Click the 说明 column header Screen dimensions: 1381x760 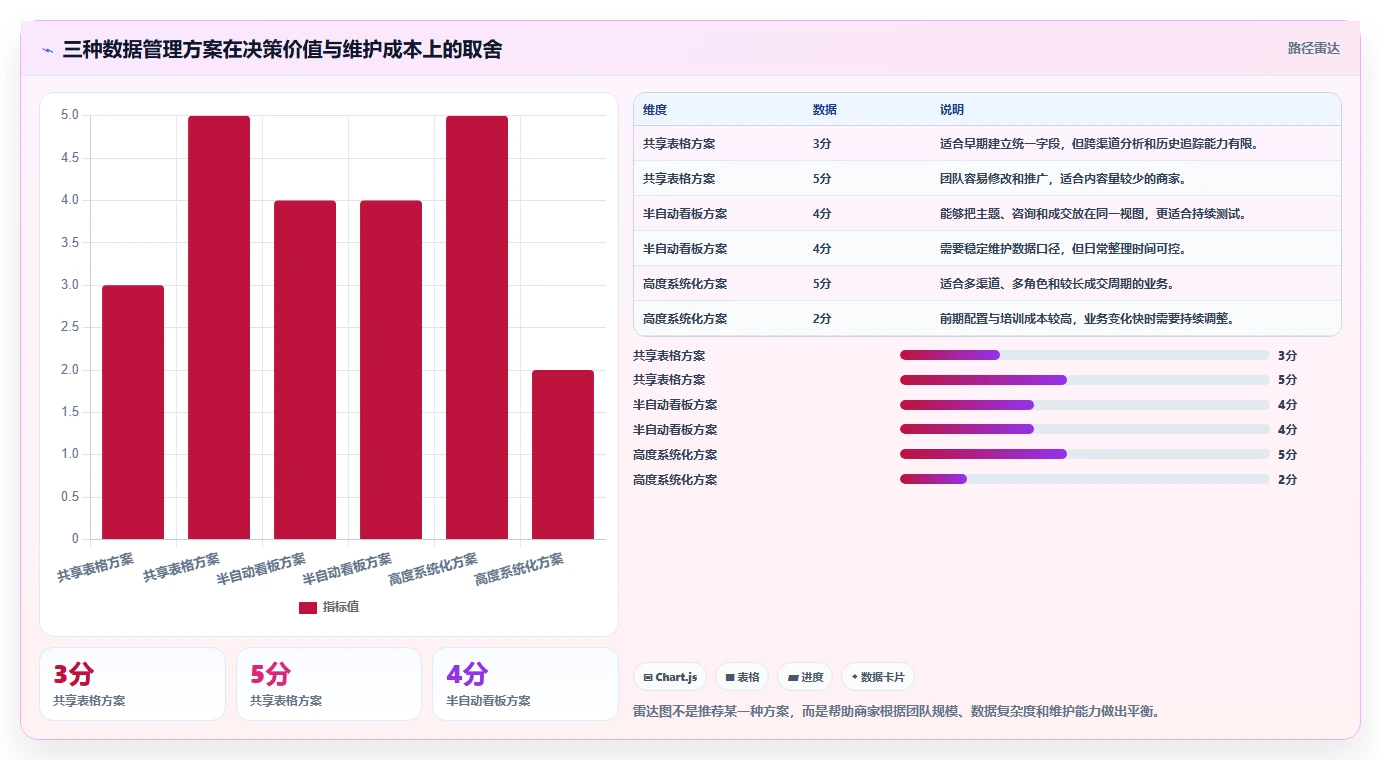952,110
